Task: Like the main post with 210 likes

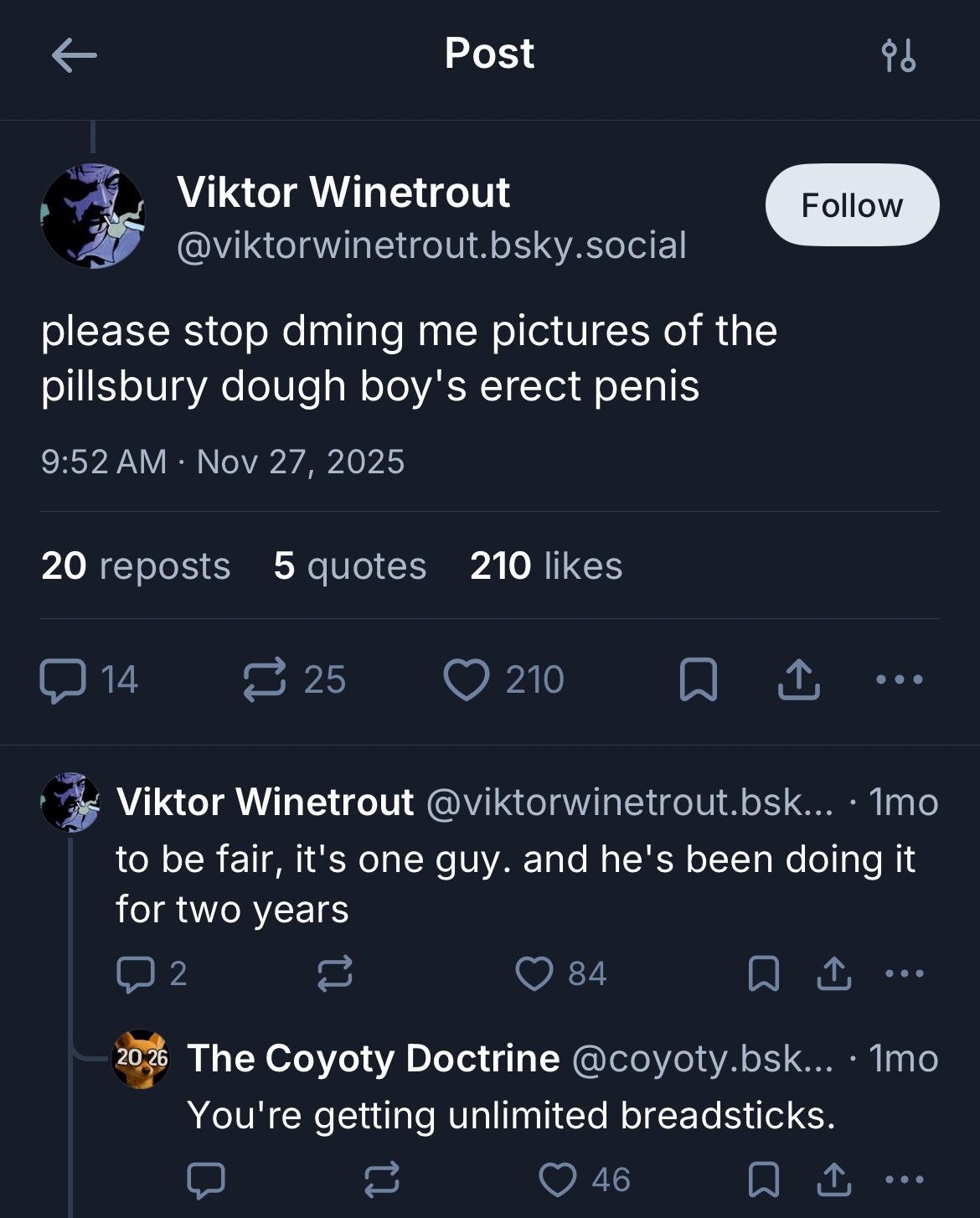Action: click(467, 679)
